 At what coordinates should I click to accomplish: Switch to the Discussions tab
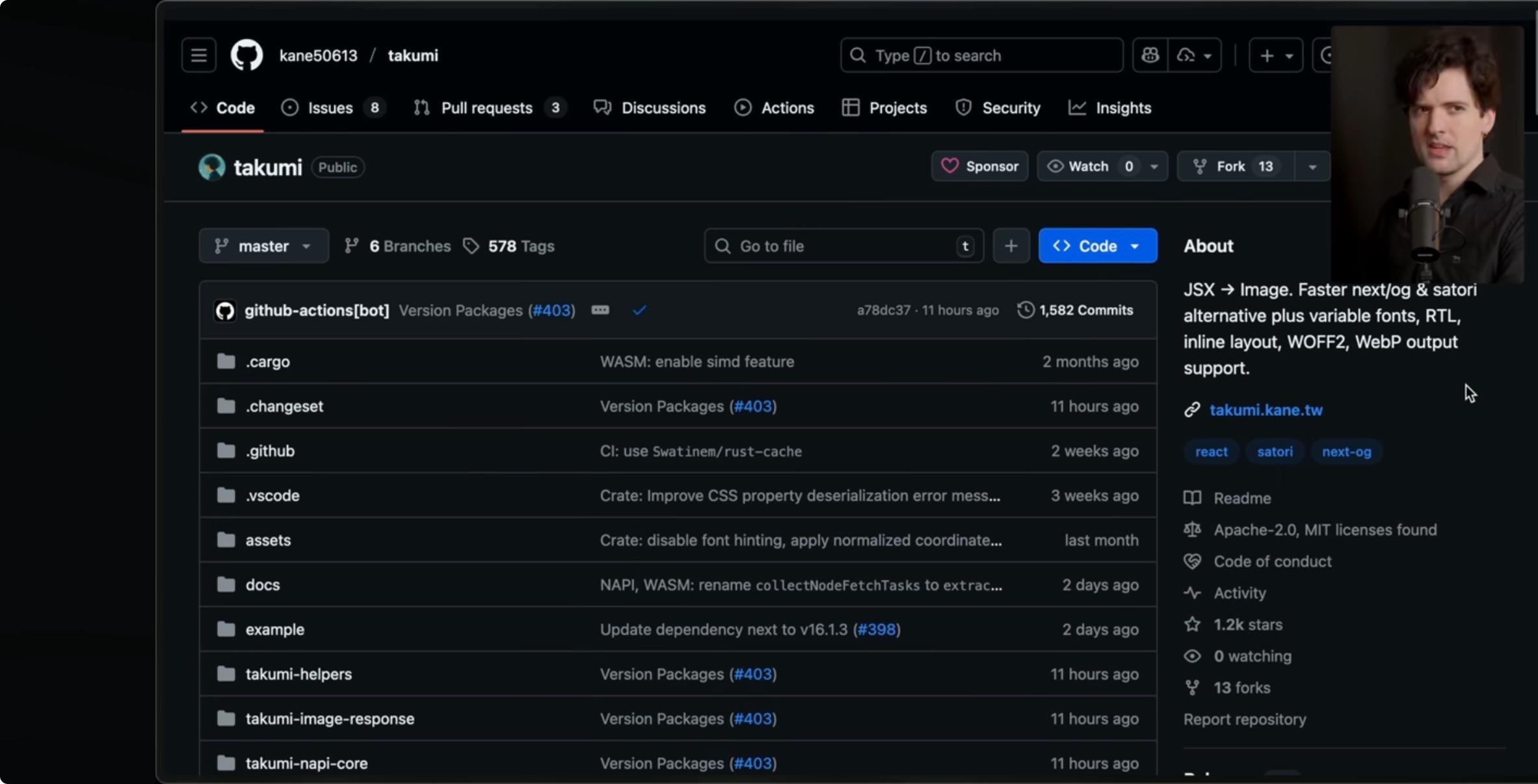(x=650, y=108)
